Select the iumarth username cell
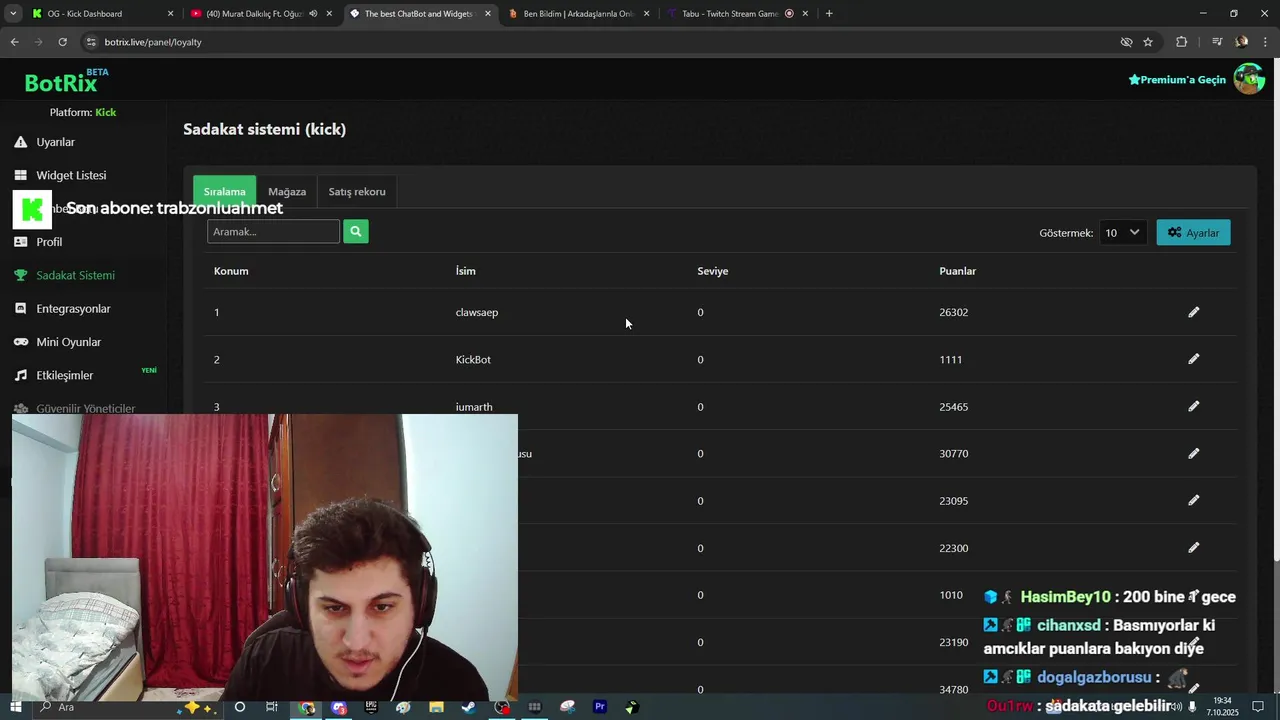This screenshot has width=1280, height=720. click(474, 407)
